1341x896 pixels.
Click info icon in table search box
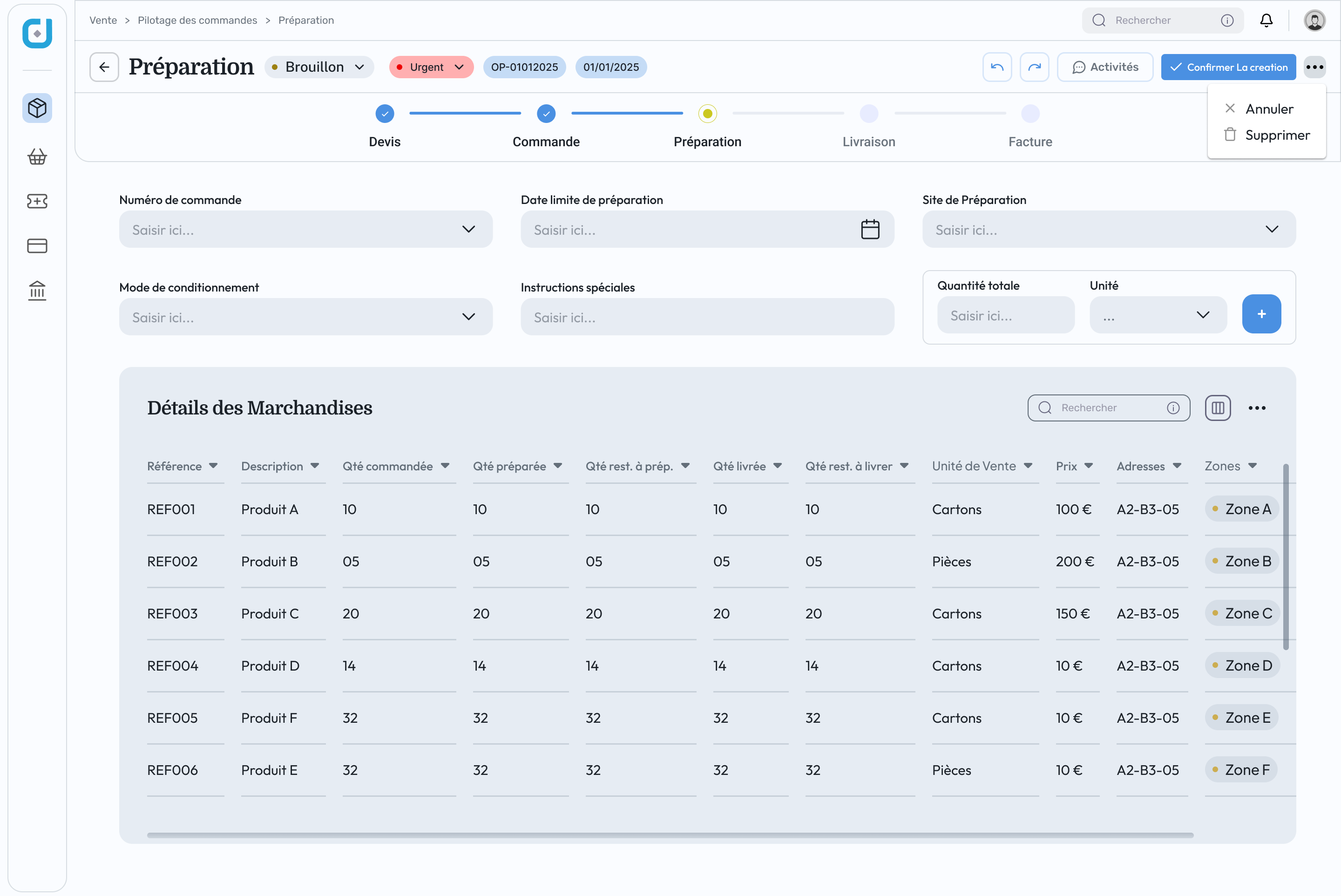click(x=1173, y=407)
